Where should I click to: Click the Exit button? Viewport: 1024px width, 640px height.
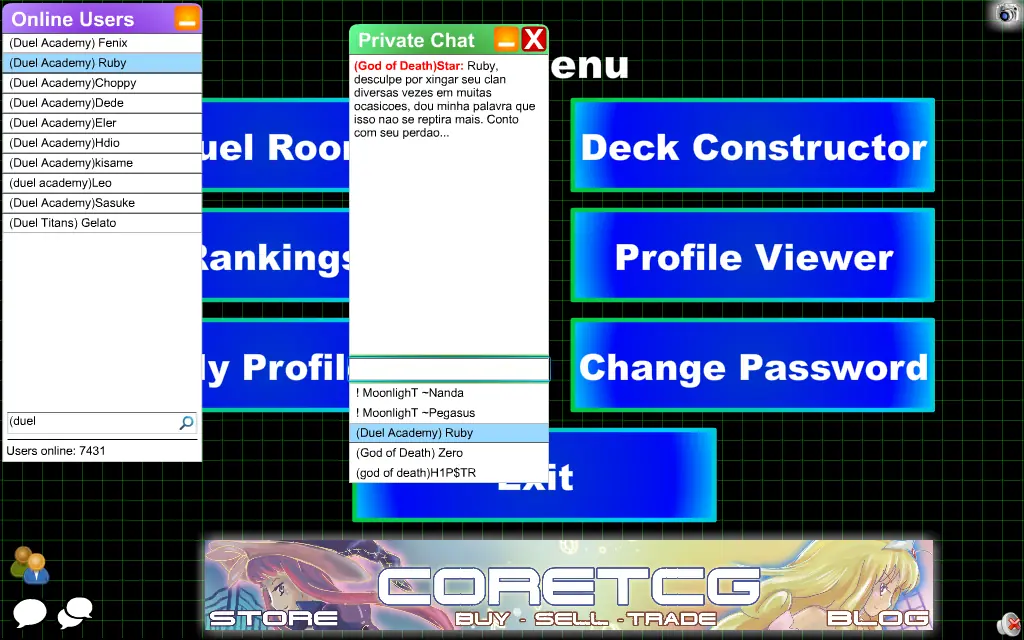[x=534, y=475]
